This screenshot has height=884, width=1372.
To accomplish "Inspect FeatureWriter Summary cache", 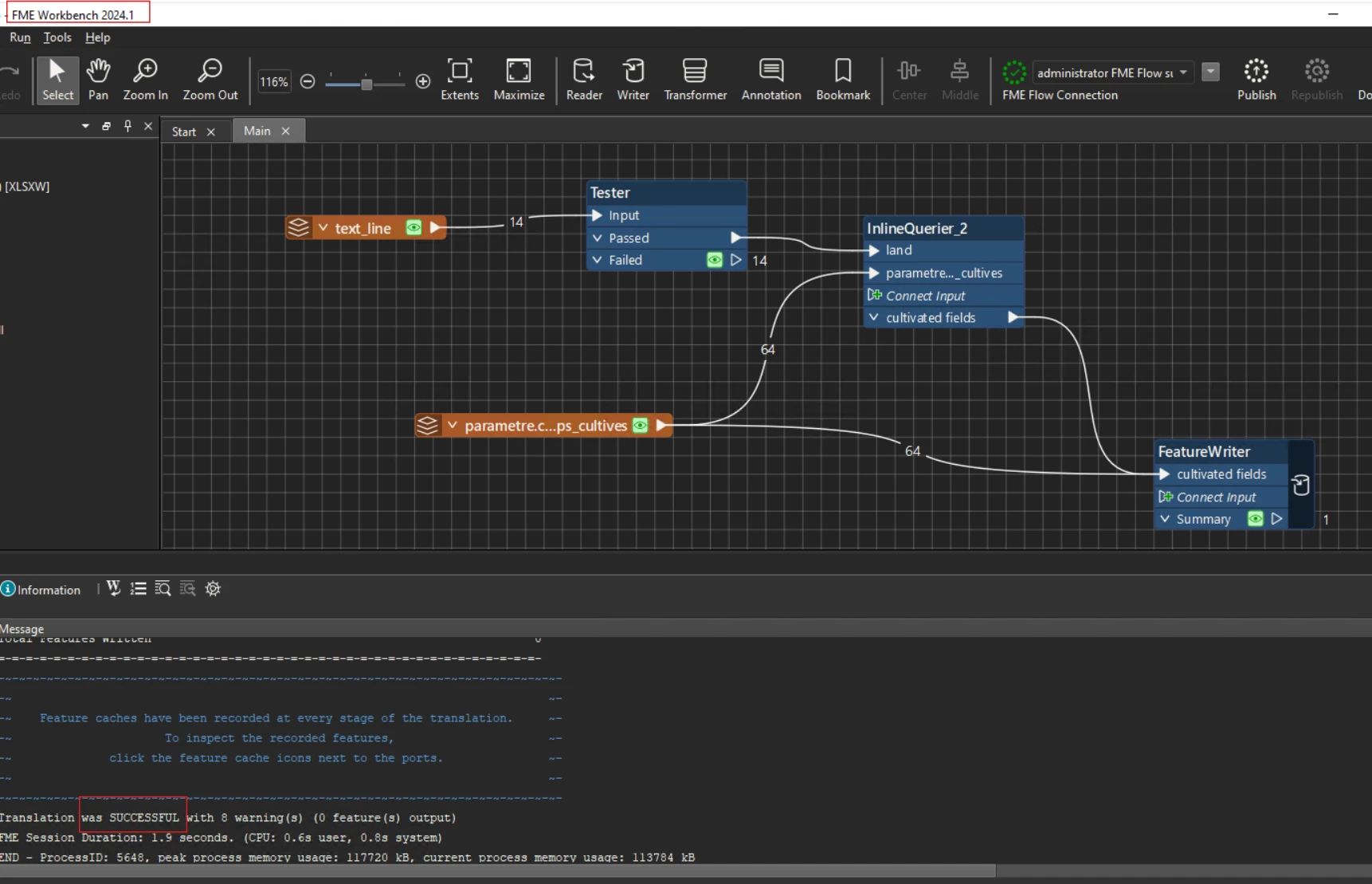I will pyautogui.click(x=1255, y=519).
